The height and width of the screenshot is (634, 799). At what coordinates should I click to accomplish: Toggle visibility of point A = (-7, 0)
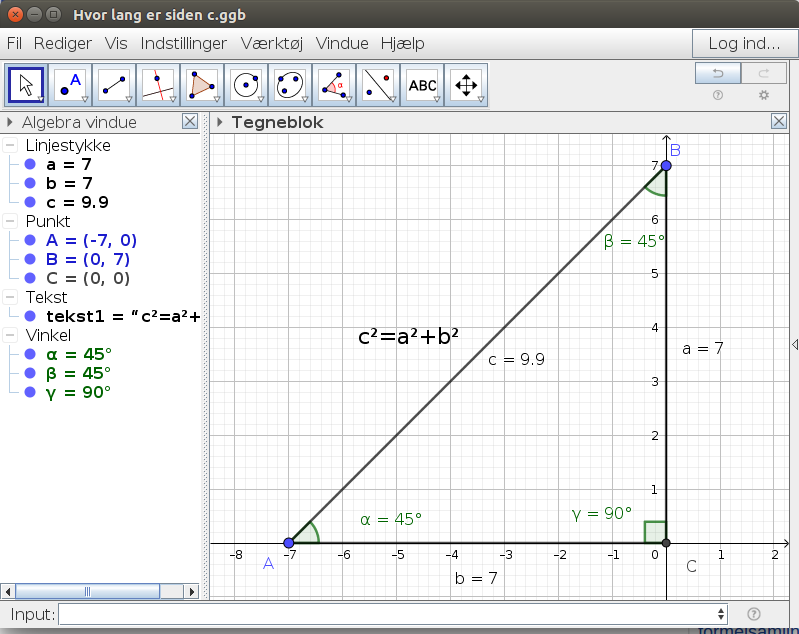click(x=30, y=240)
